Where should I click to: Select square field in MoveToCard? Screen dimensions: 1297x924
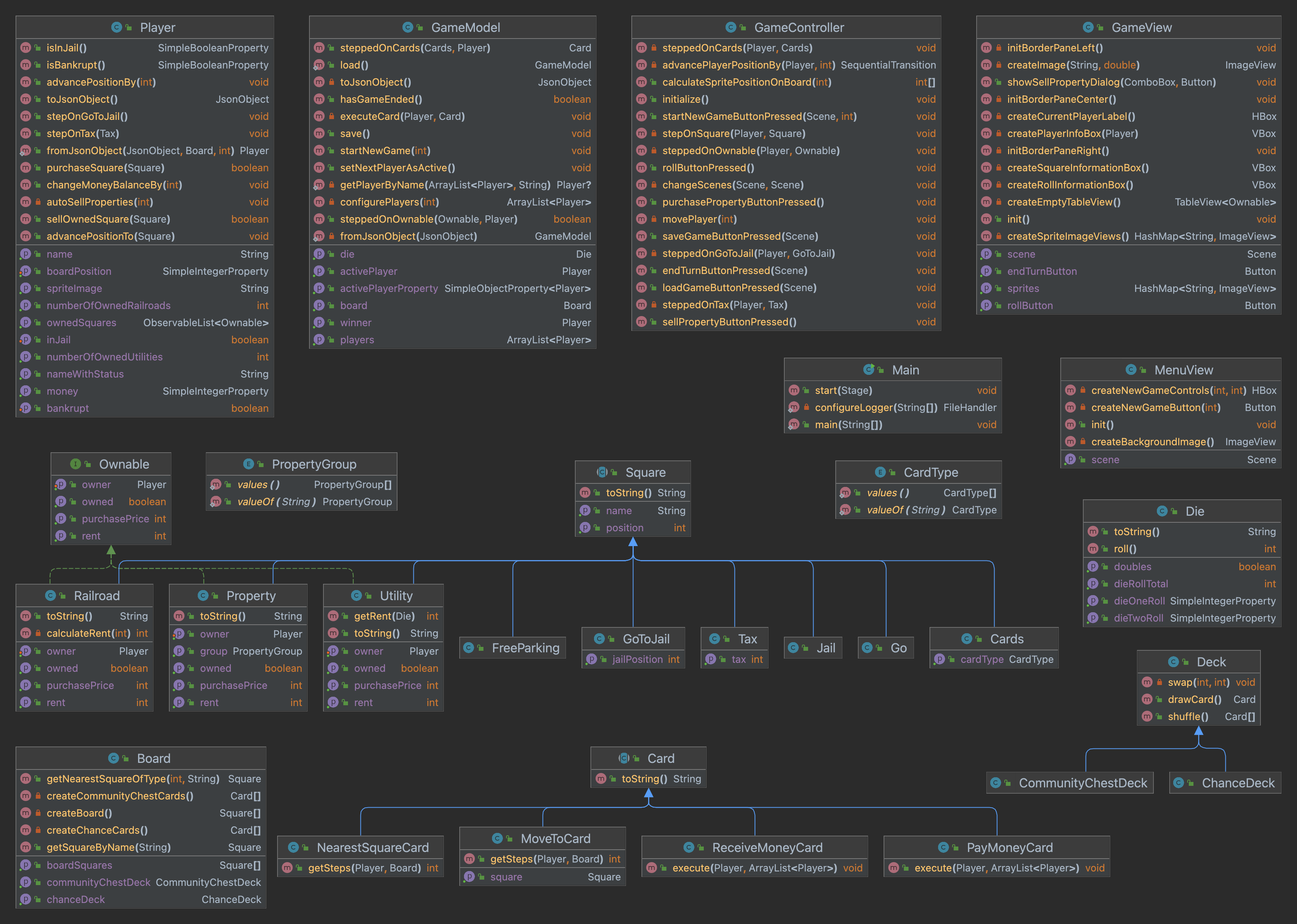point(543,877)
